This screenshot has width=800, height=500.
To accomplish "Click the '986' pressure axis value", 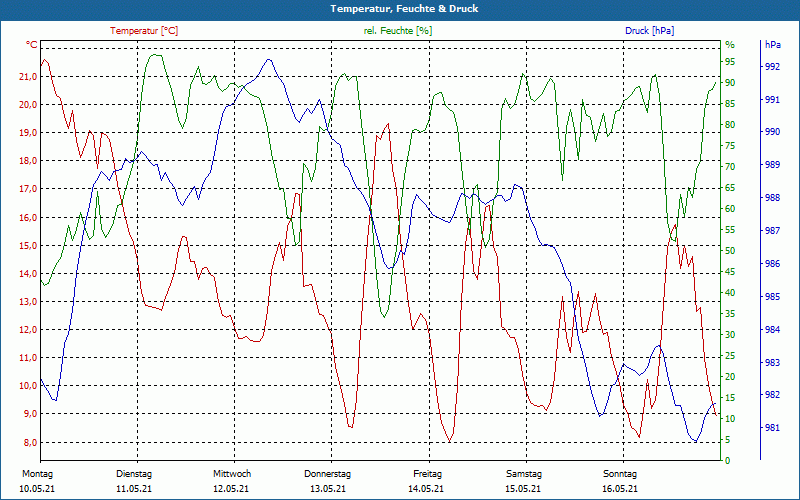I will click(x=773, y=264).
